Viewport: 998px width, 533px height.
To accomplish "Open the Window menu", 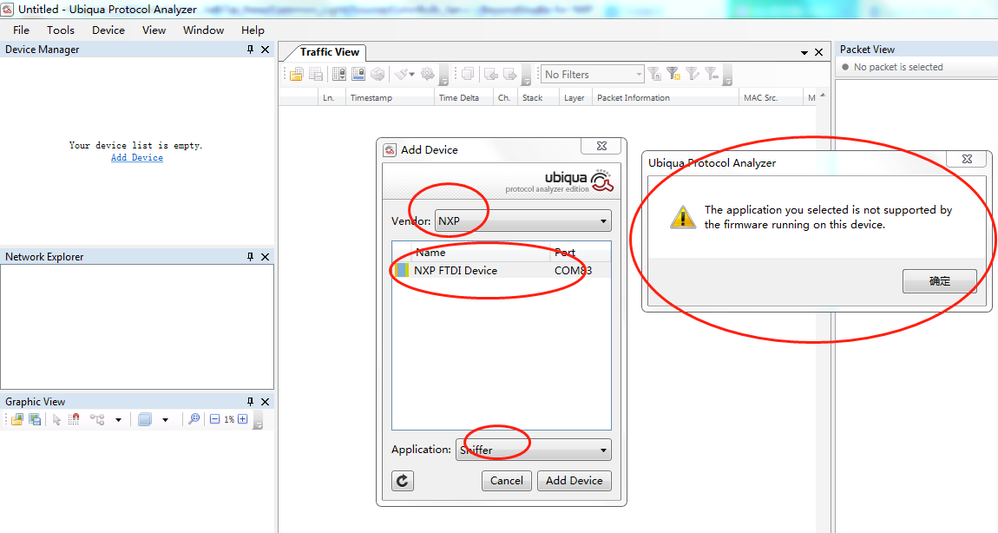I will click(x=204, y=30).
